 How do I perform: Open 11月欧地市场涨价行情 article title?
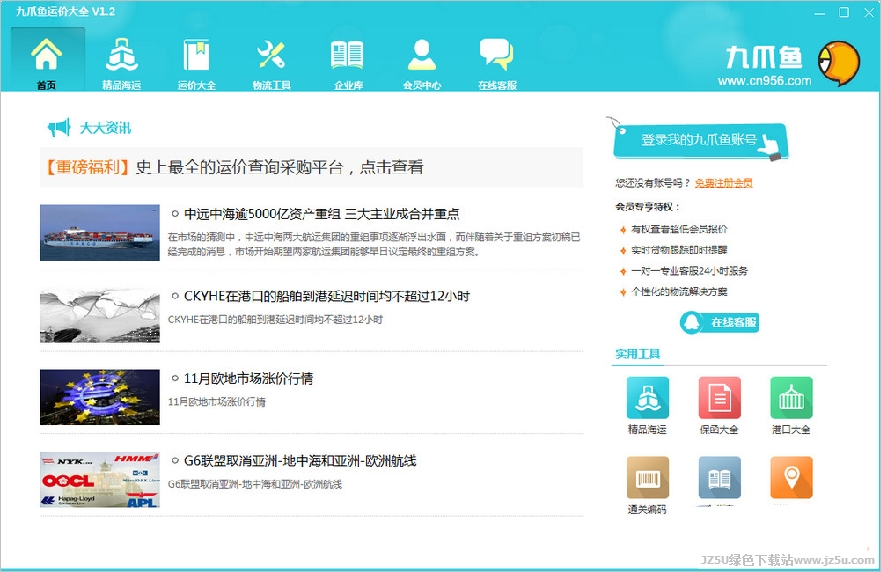click(x=248, y=379)
